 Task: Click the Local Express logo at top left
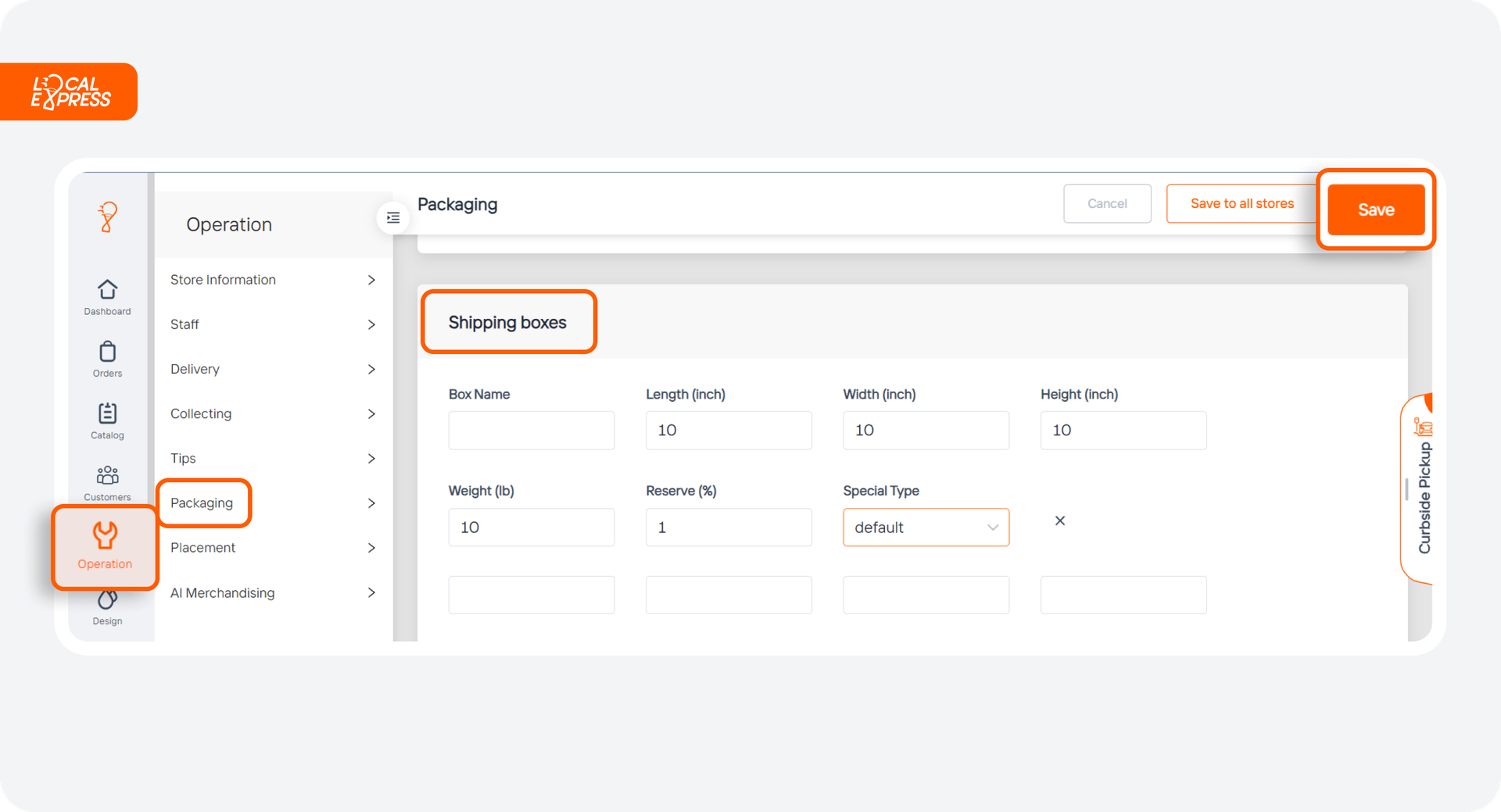pyautogui.click(x=69, y=91)
